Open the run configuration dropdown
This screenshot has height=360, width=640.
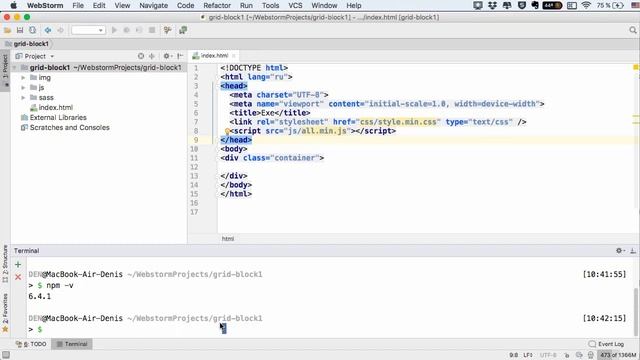point(88,30)
